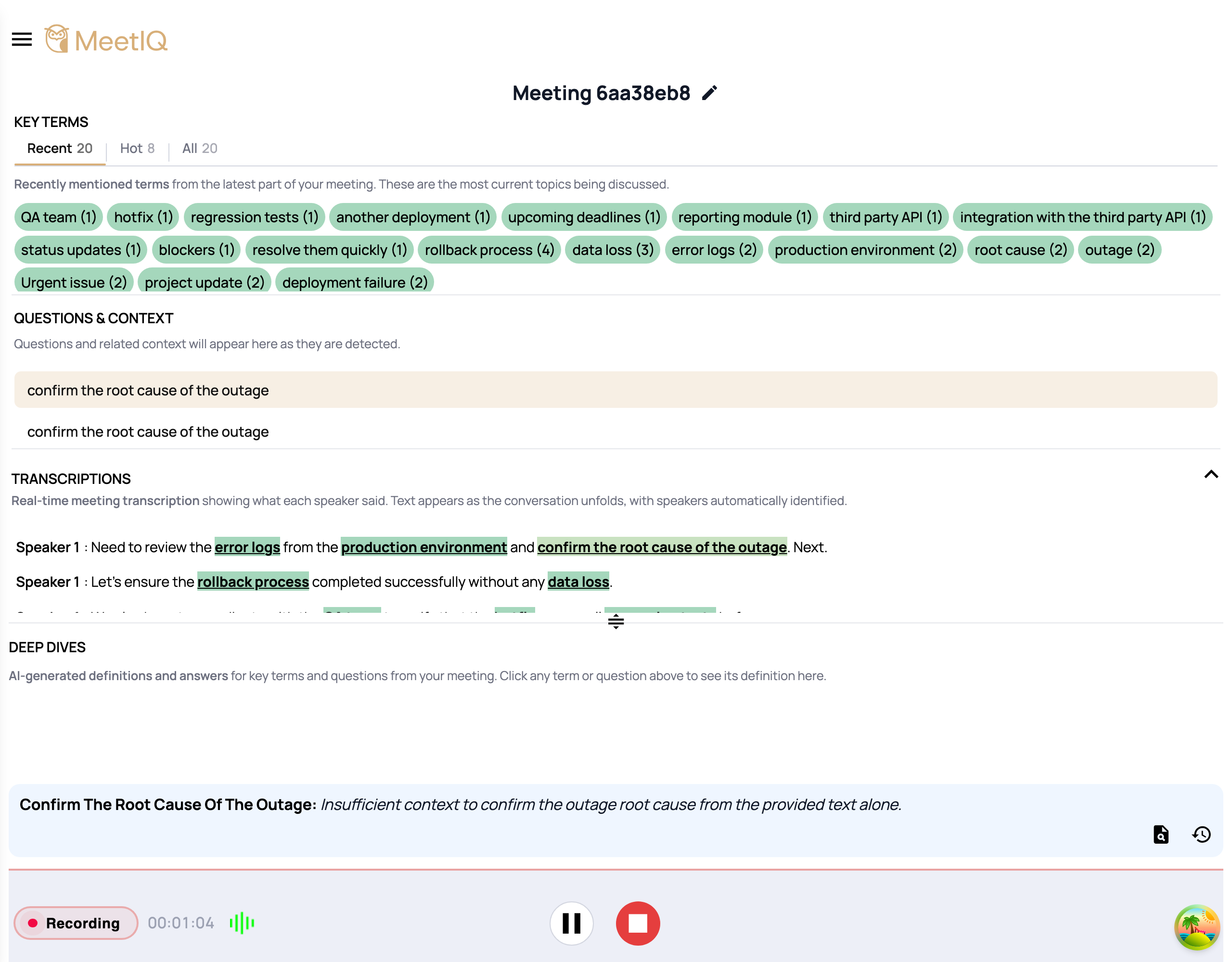Select the regression tests (1) term
Screen dimensions: 1232x962
tap(255, 217)
